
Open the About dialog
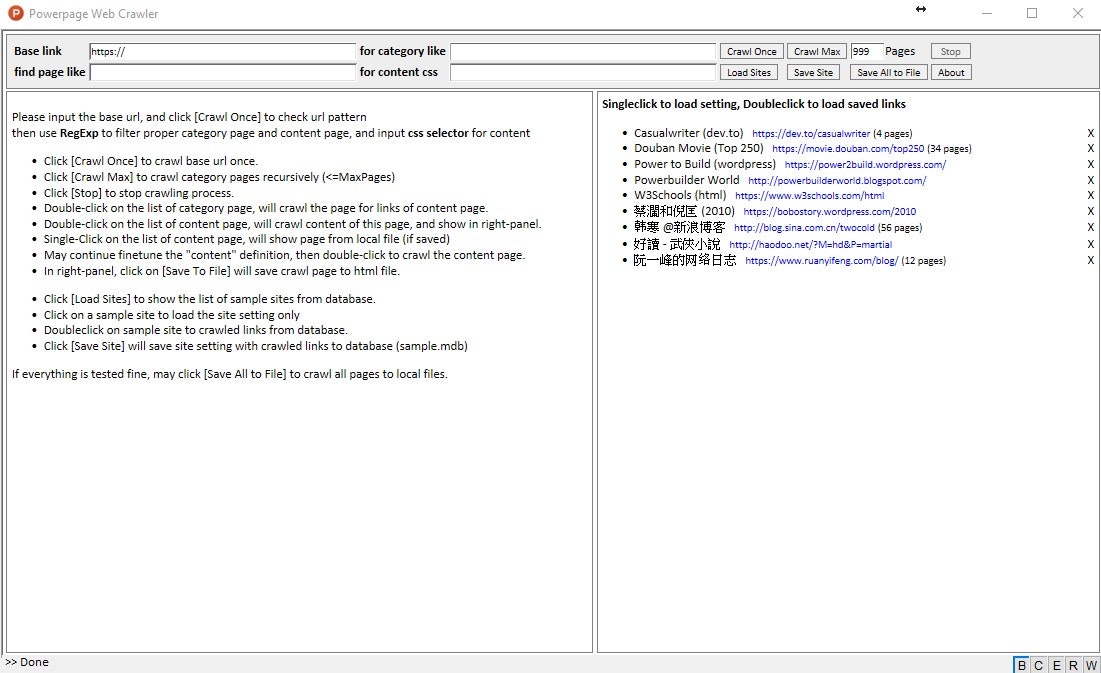click(x=950, y=71)
